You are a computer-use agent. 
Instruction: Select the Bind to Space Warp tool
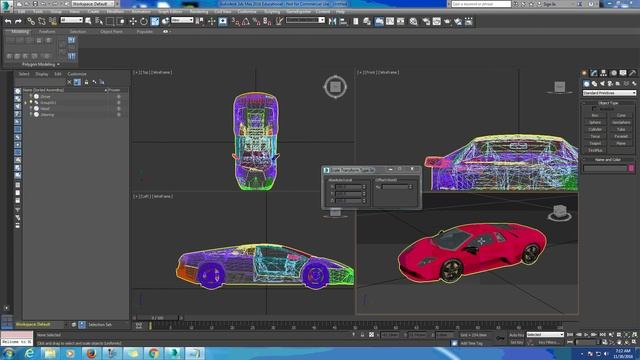53,21
